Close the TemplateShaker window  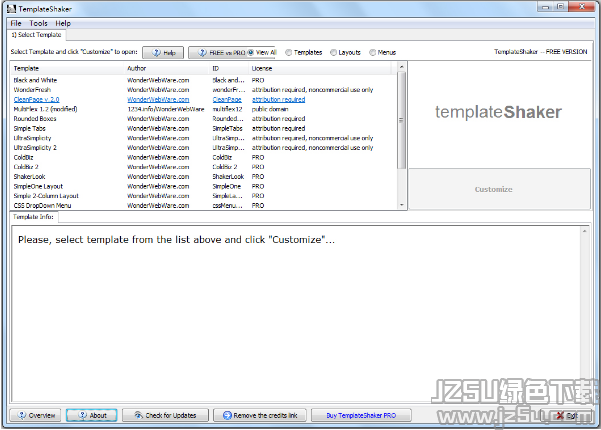point(581,7)
